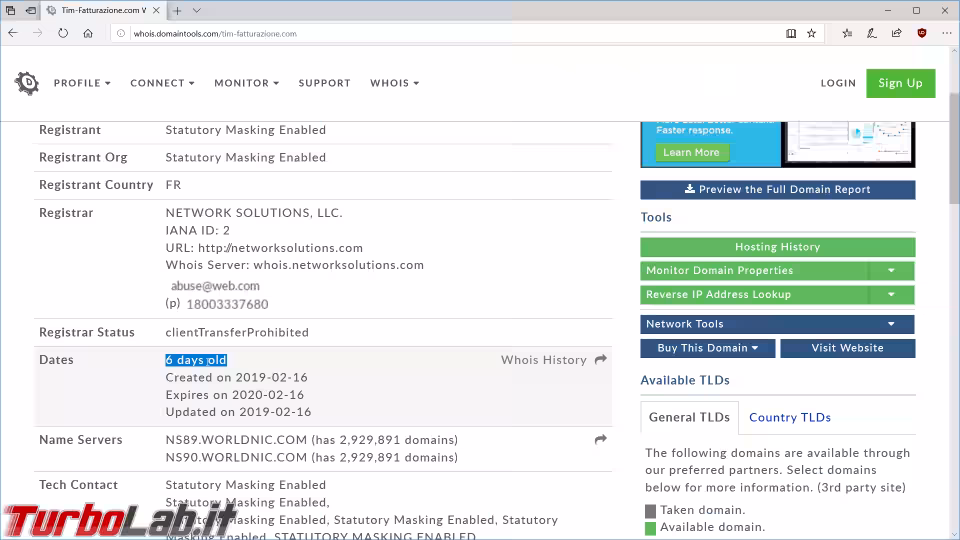
Task: Open the PROFILE navigation menu
Action: click(x=82, y=83)
